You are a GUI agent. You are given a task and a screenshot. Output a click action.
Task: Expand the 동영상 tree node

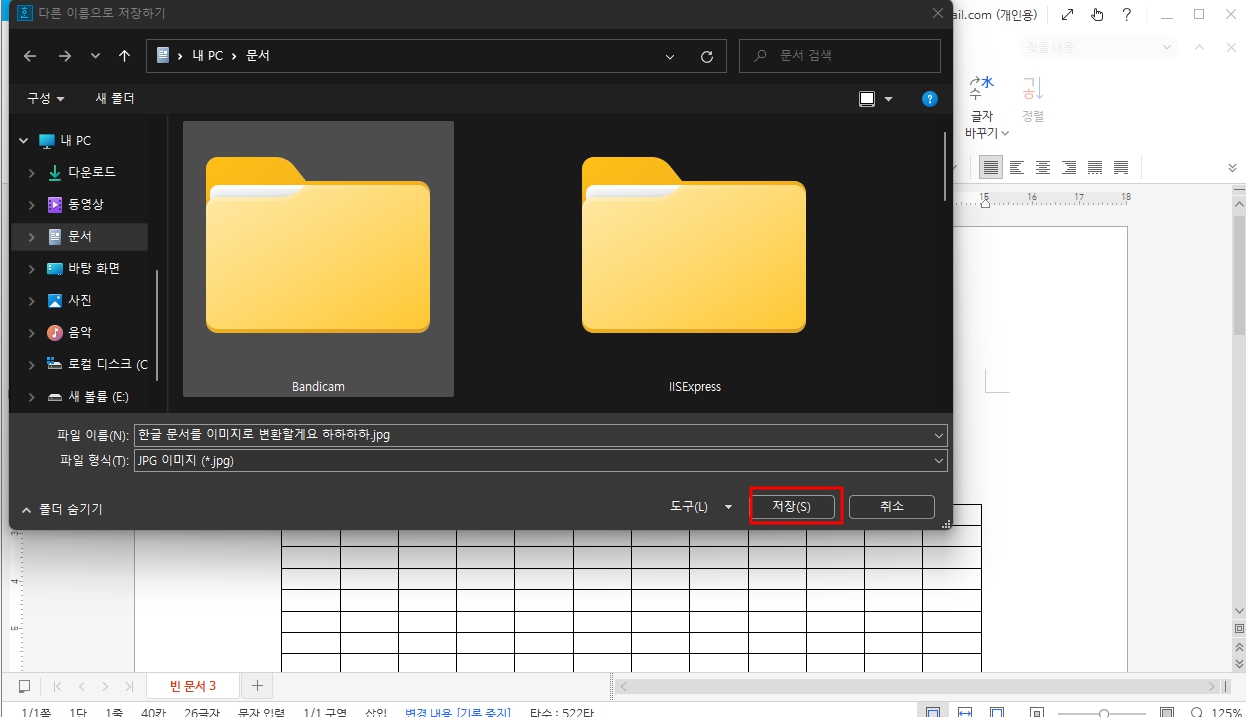tap(32, 205)
